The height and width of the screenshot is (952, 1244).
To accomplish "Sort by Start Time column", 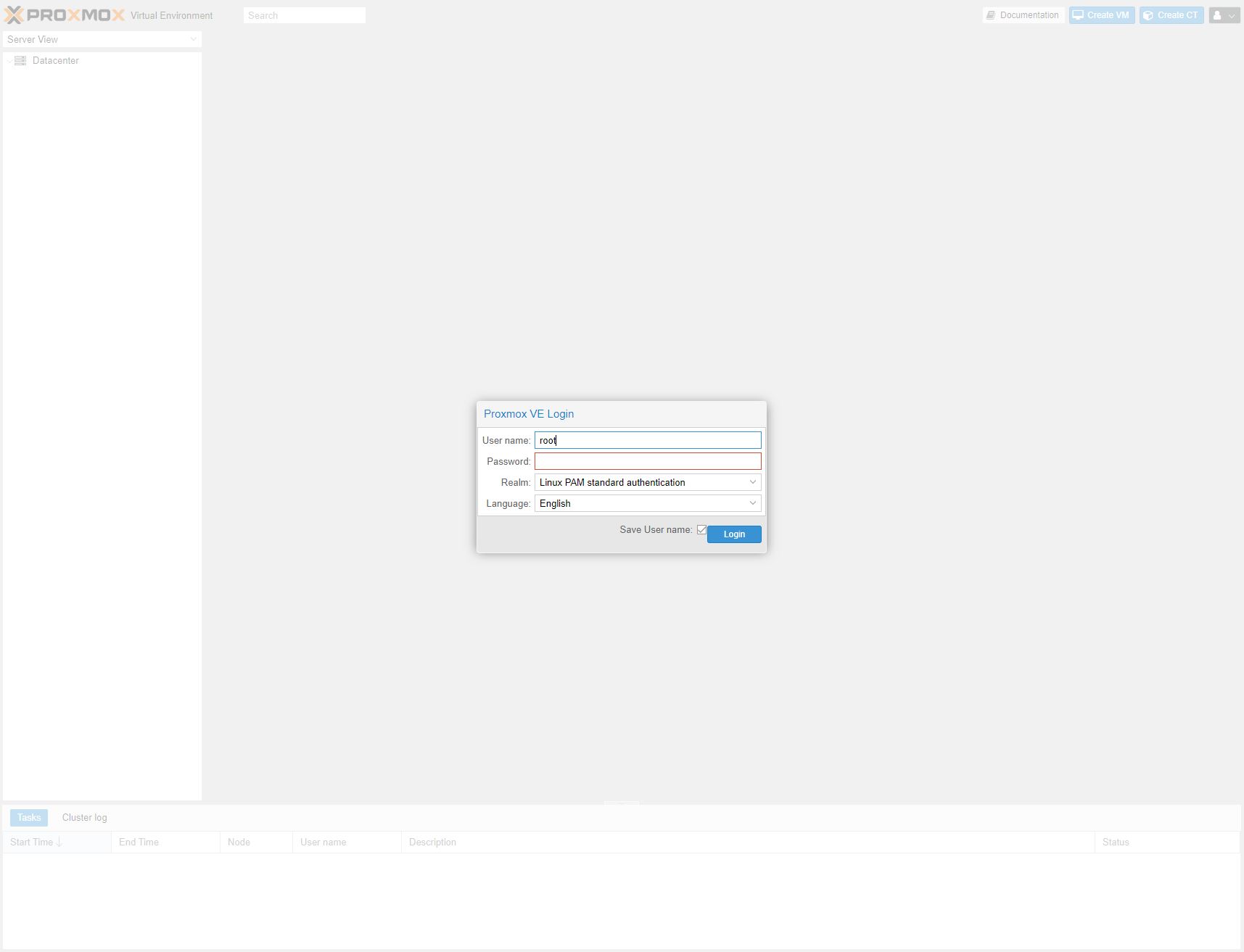I will click(57, 843).
